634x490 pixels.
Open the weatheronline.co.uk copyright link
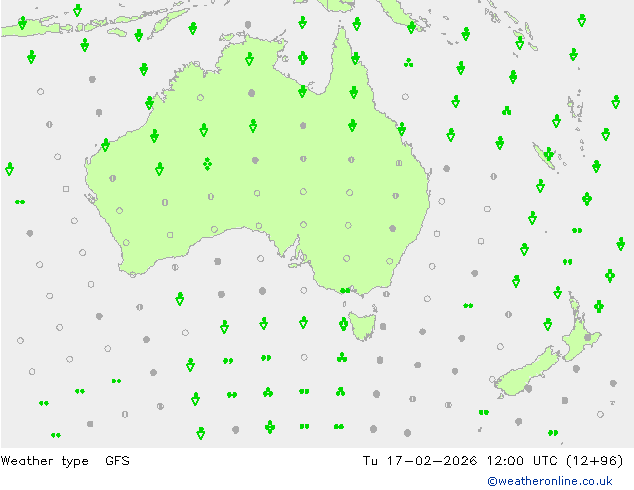click(x=550, y=481)
